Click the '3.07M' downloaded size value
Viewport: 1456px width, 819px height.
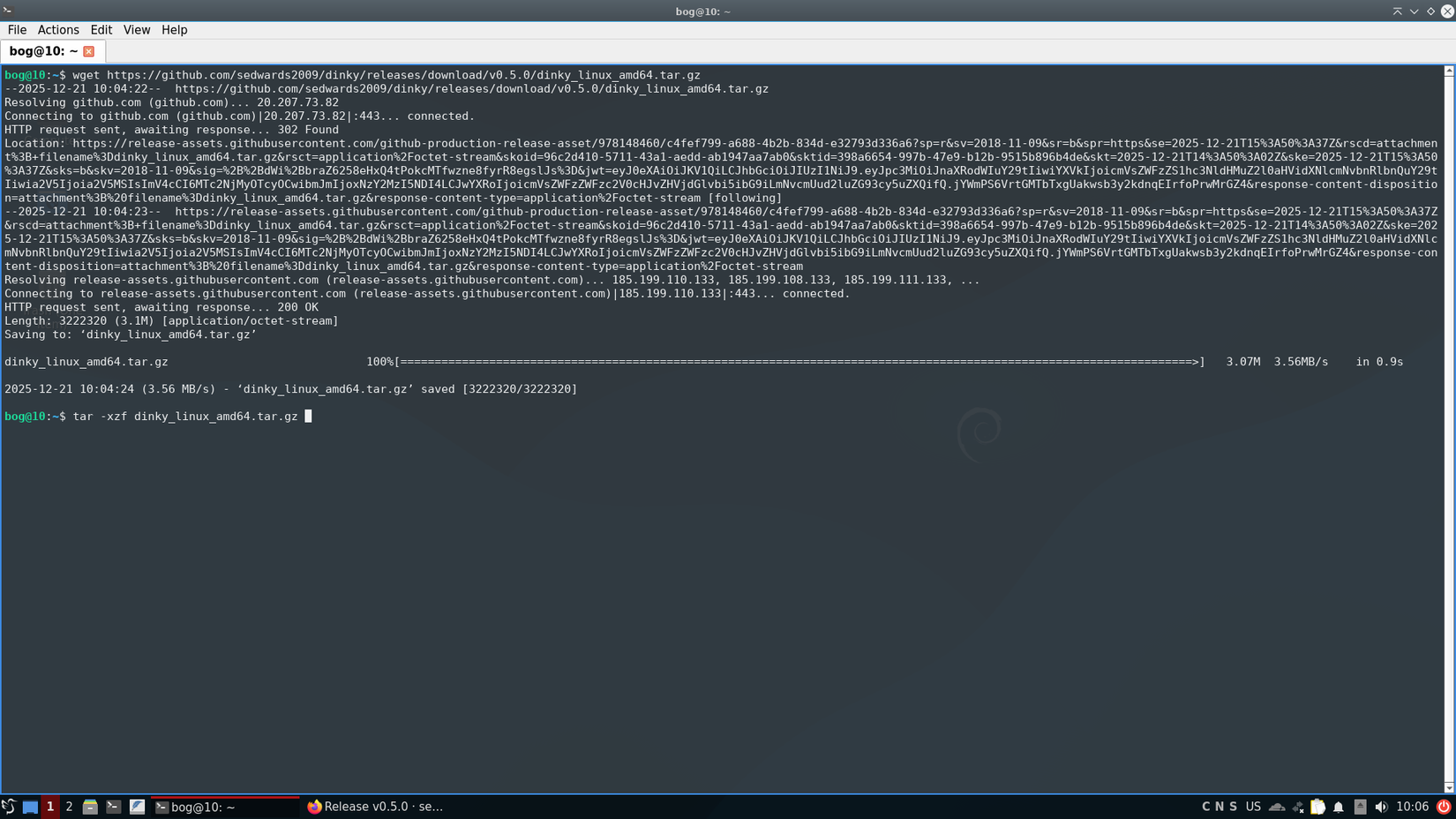coord(1243,362)
